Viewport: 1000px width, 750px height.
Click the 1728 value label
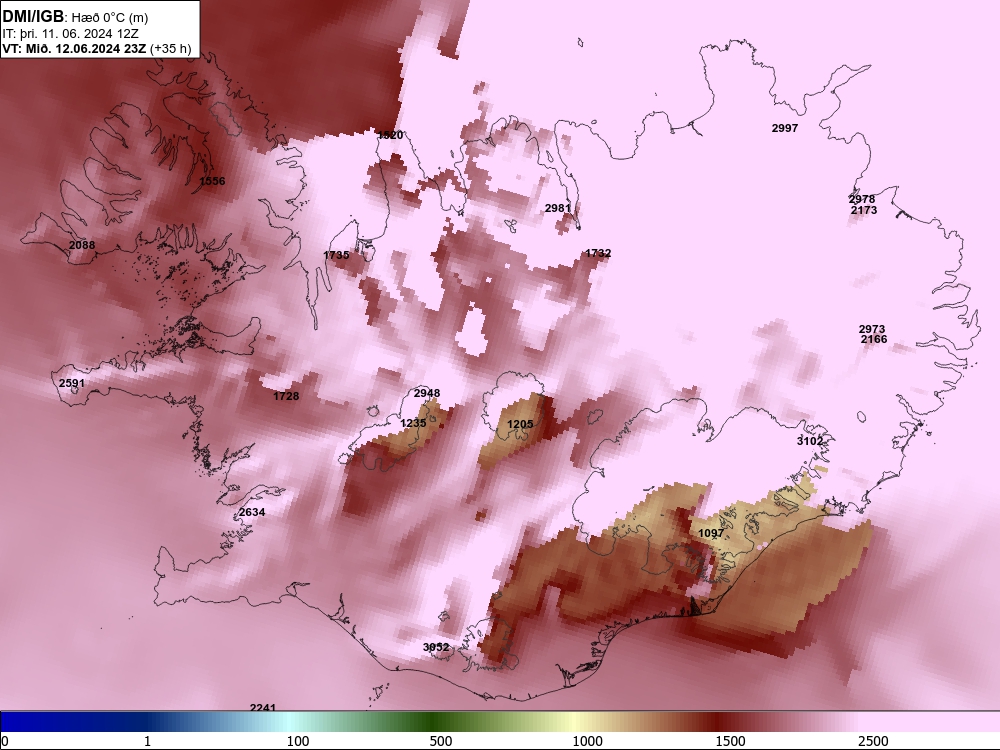[286, 396]
